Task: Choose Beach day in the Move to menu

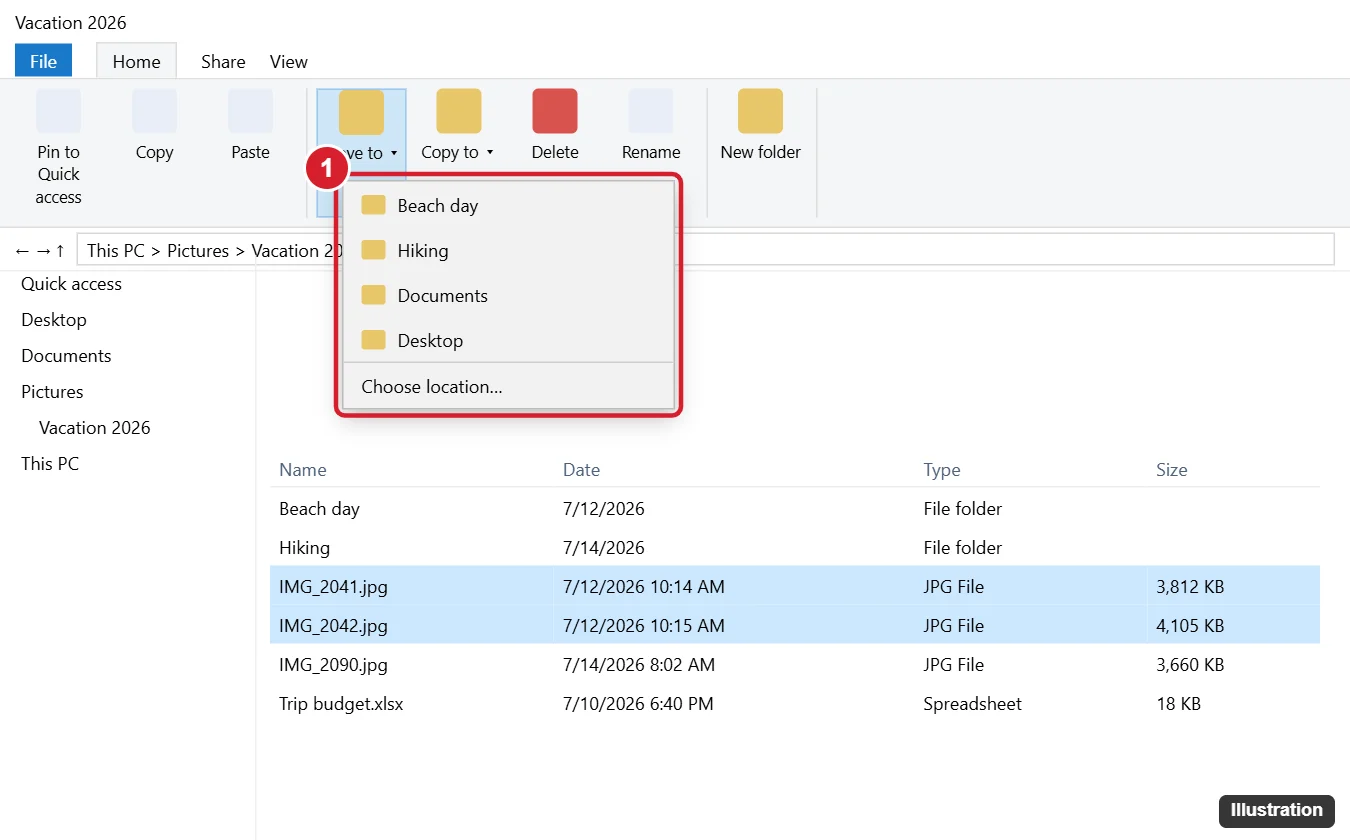Action: pyautogui.click(x=509, y=205)
